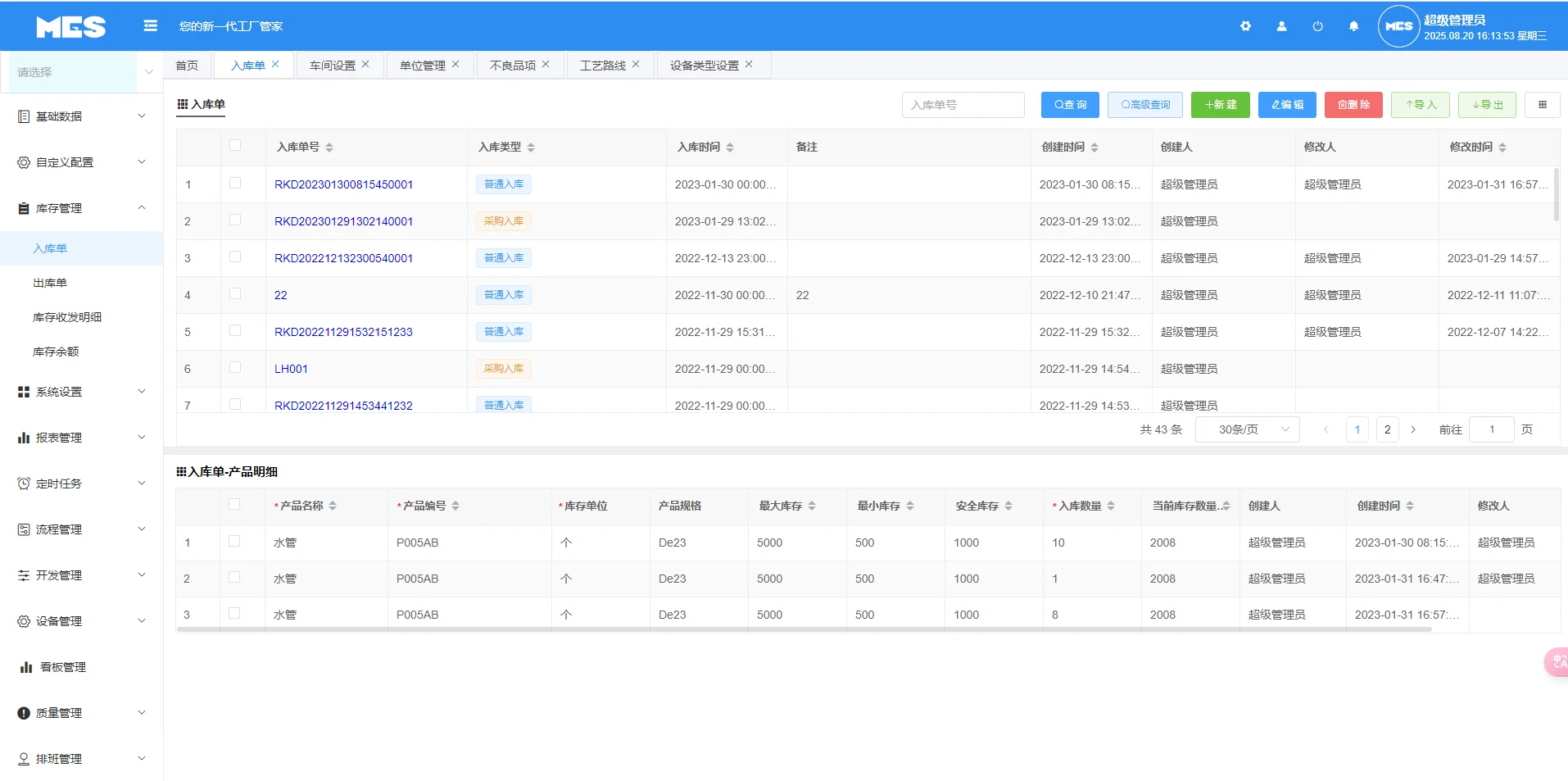This screenshot has width=1568, height=781.
Task: Click the 库存管理 sidebar inventory icon
Action: tap(22, 208)
